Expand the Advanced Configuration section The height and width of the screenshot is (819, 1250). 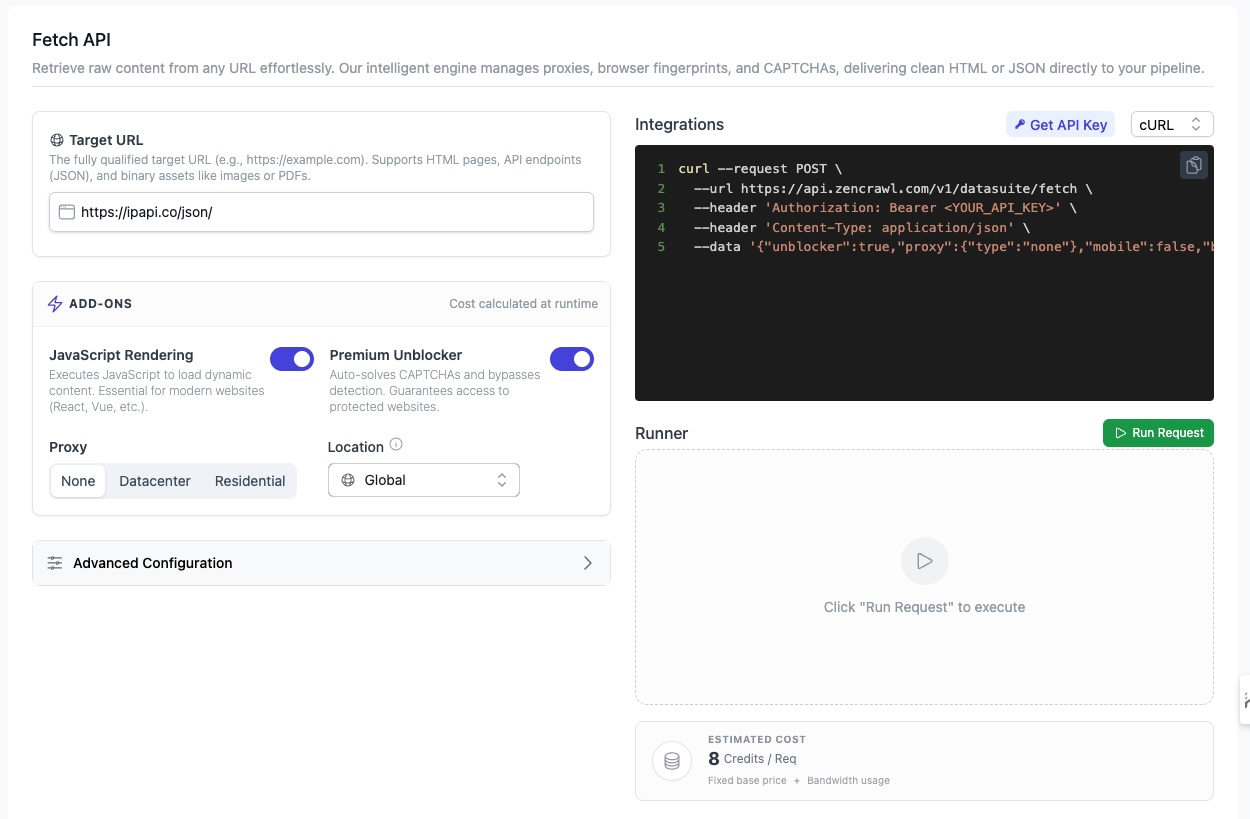click(x=321, y=563)
